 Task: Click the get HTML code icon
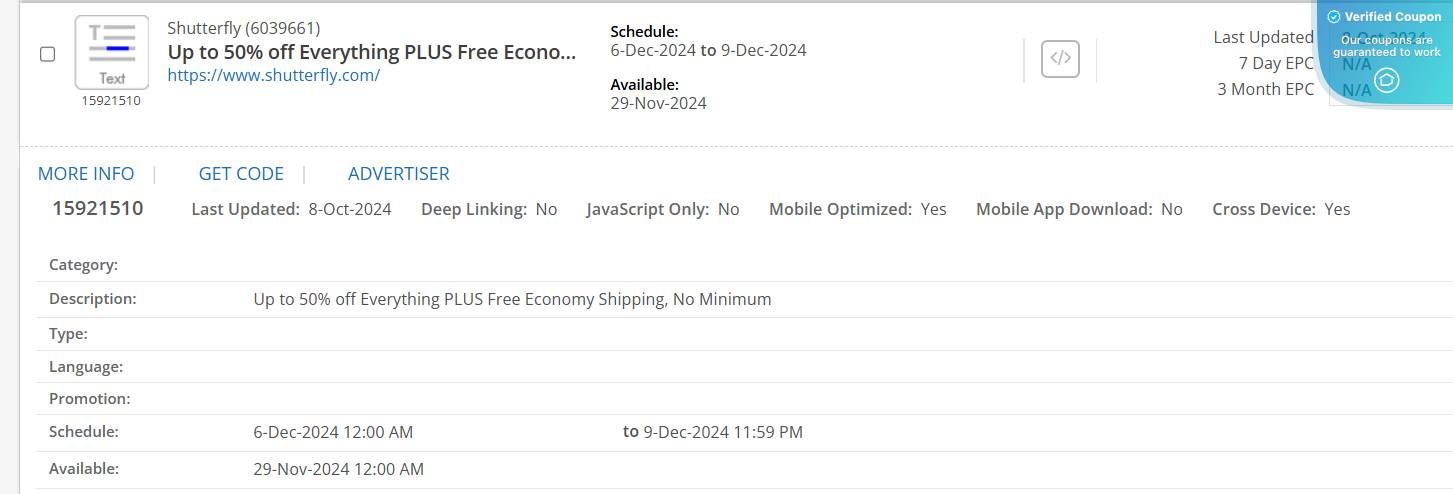pos(1060,58)
